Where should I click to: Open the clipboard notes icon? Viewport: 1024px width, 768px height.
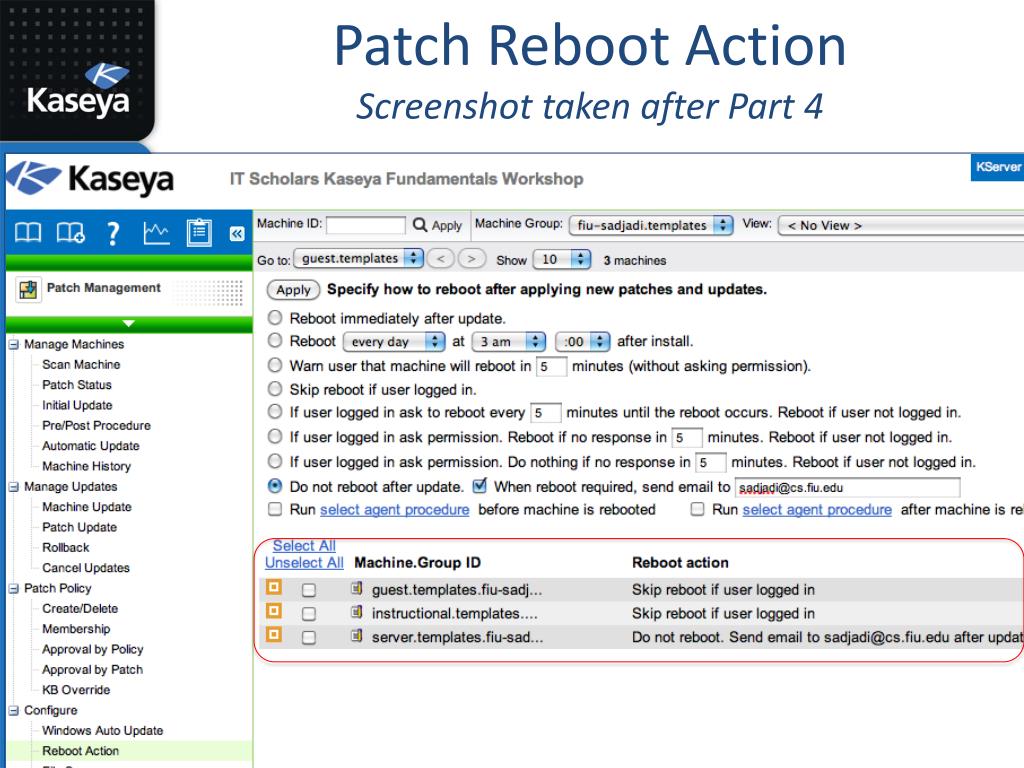[199, 232]
